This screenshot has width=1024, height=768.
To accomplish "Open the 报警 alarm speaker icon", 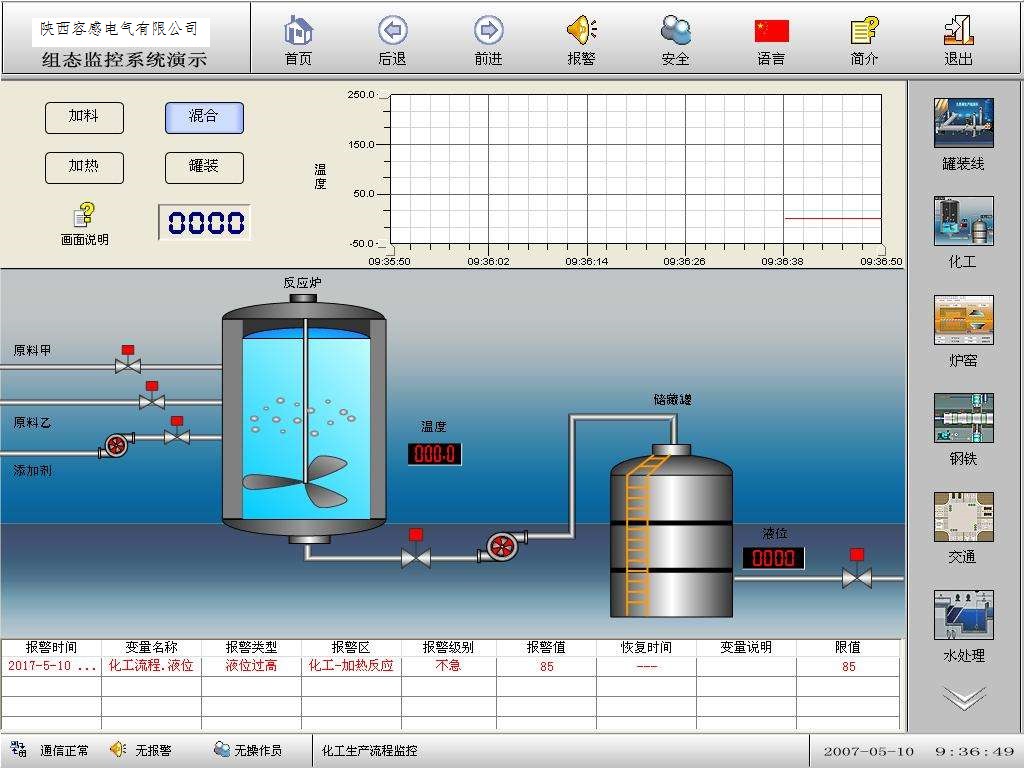I will [x=581, y=31].
